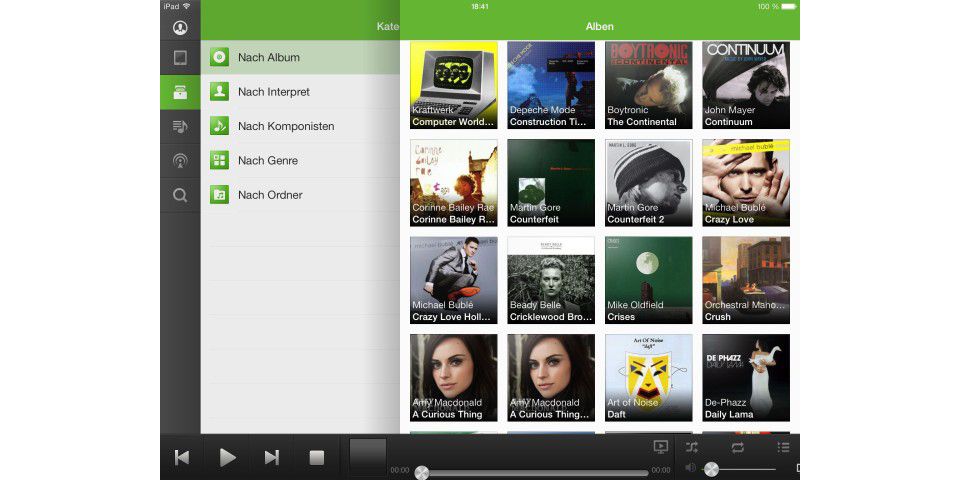
Task: Open Kraftwerk Computer World album
Action: tap(454, 85)
